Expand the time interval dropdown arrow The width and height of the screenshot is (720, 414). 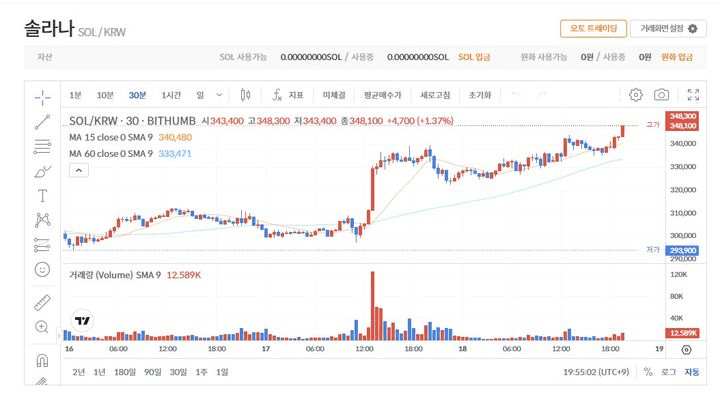pyautogui.click(x=219, y=95)
